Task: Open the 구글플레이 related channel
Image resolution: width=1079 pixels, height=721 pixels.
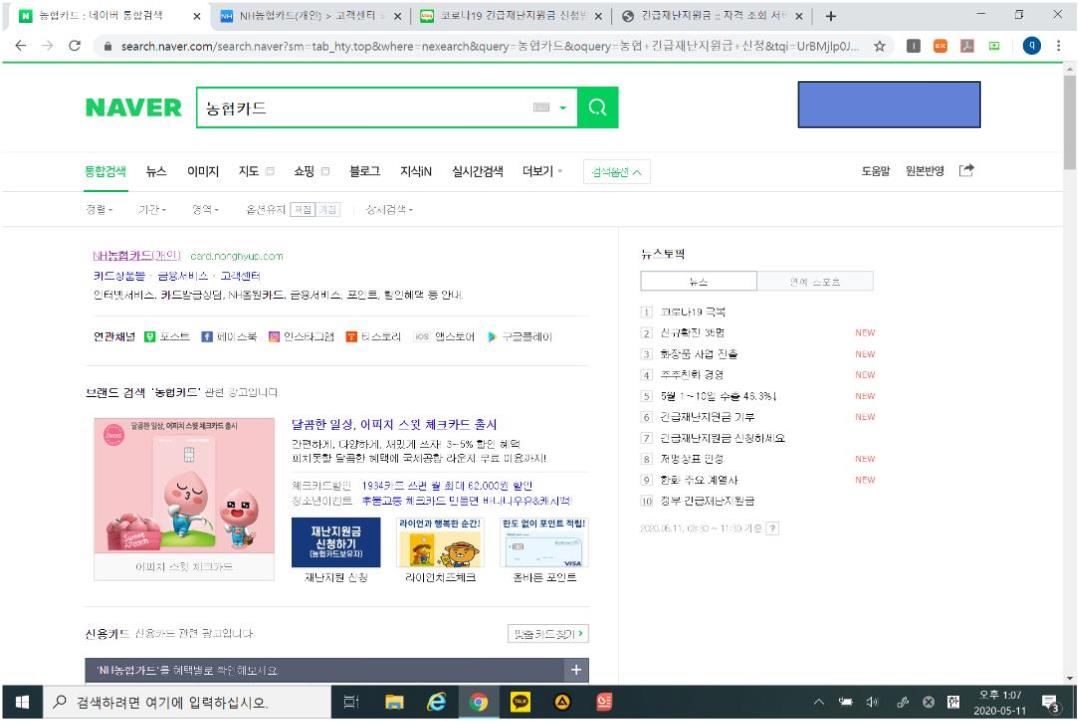Action: (520, 336)
